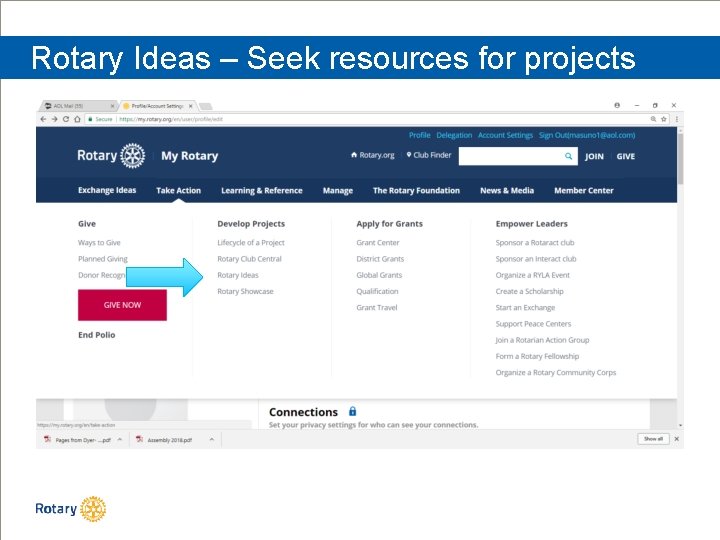Open Account Settings link
720x540 pixels.
[505, 135]
